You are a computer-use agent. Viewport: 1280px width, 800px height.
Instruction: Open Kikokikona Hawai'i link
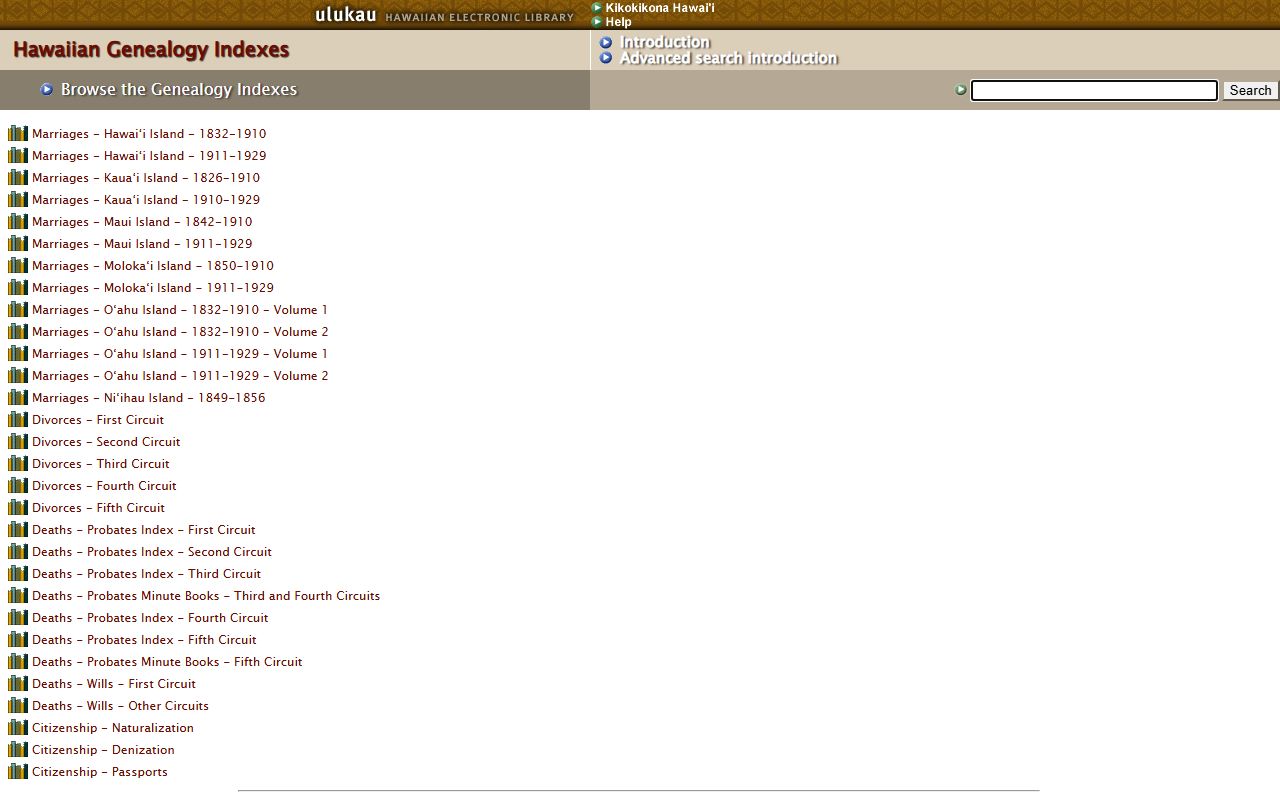(x=660, y=8)
